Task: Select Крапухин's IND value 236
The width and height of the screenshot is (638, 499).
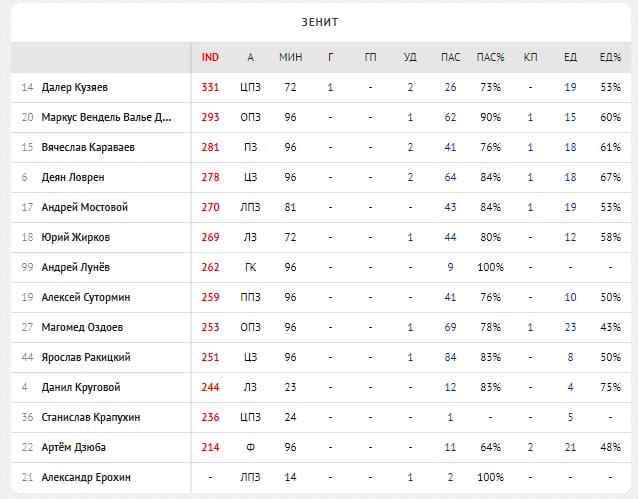Action: [x=210, y=418]
